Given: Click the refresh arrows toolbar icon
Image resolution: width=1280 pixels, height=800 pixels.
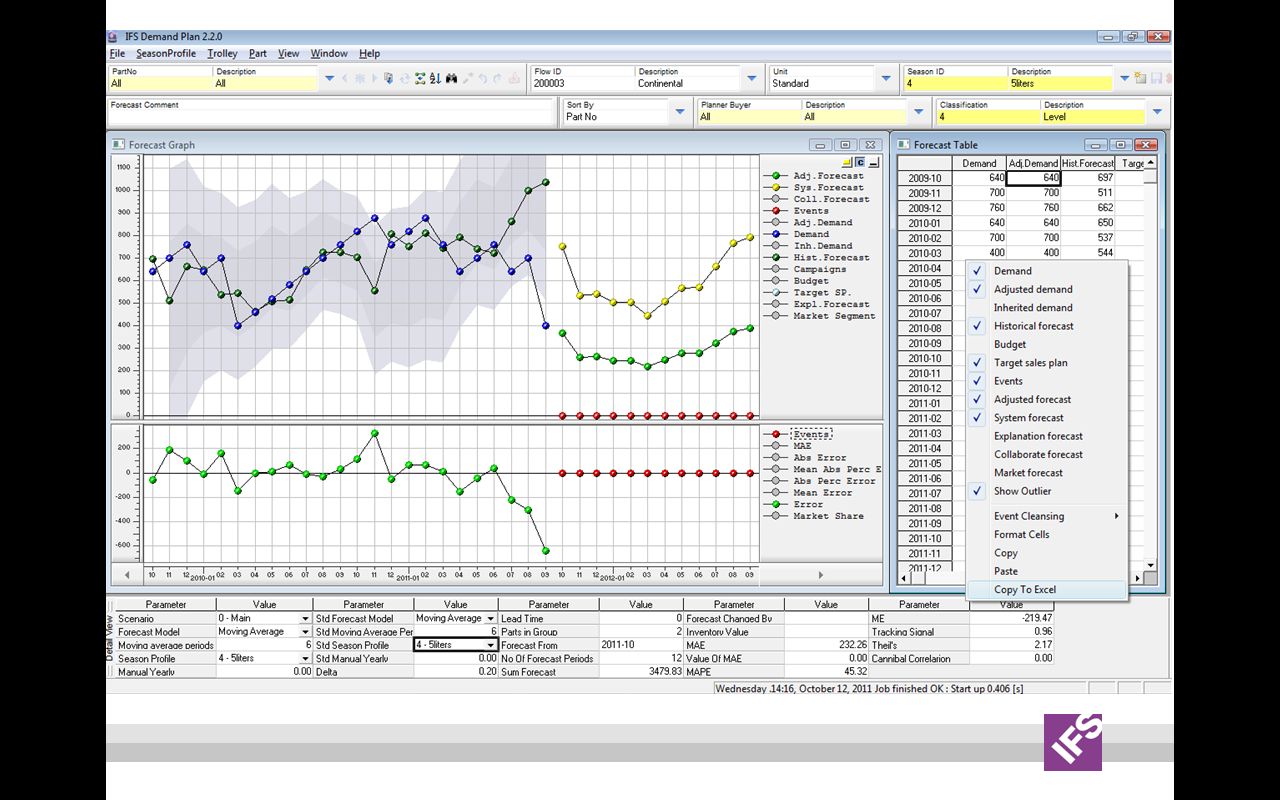Looking at the screenshot, I should coord(405,78).
